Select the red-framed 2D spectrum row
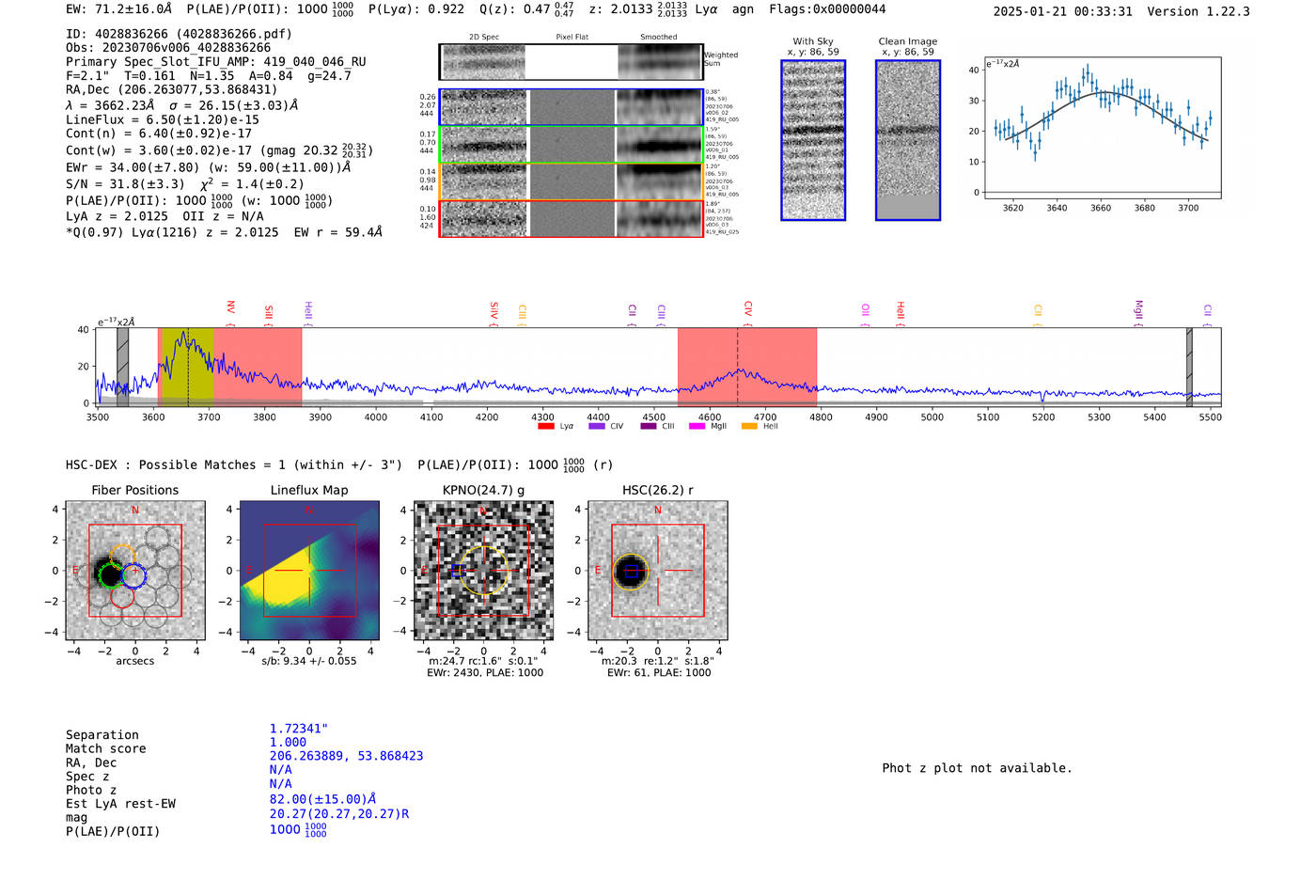Screen dimensions: 1316x896 click(x=572, y=218)
